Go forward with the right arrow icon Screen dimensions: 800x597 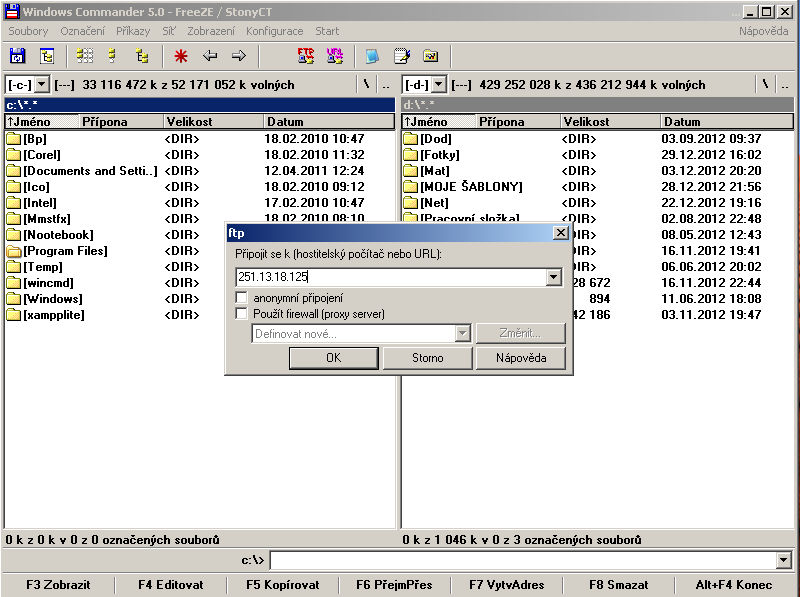click(x=239, y=56)
